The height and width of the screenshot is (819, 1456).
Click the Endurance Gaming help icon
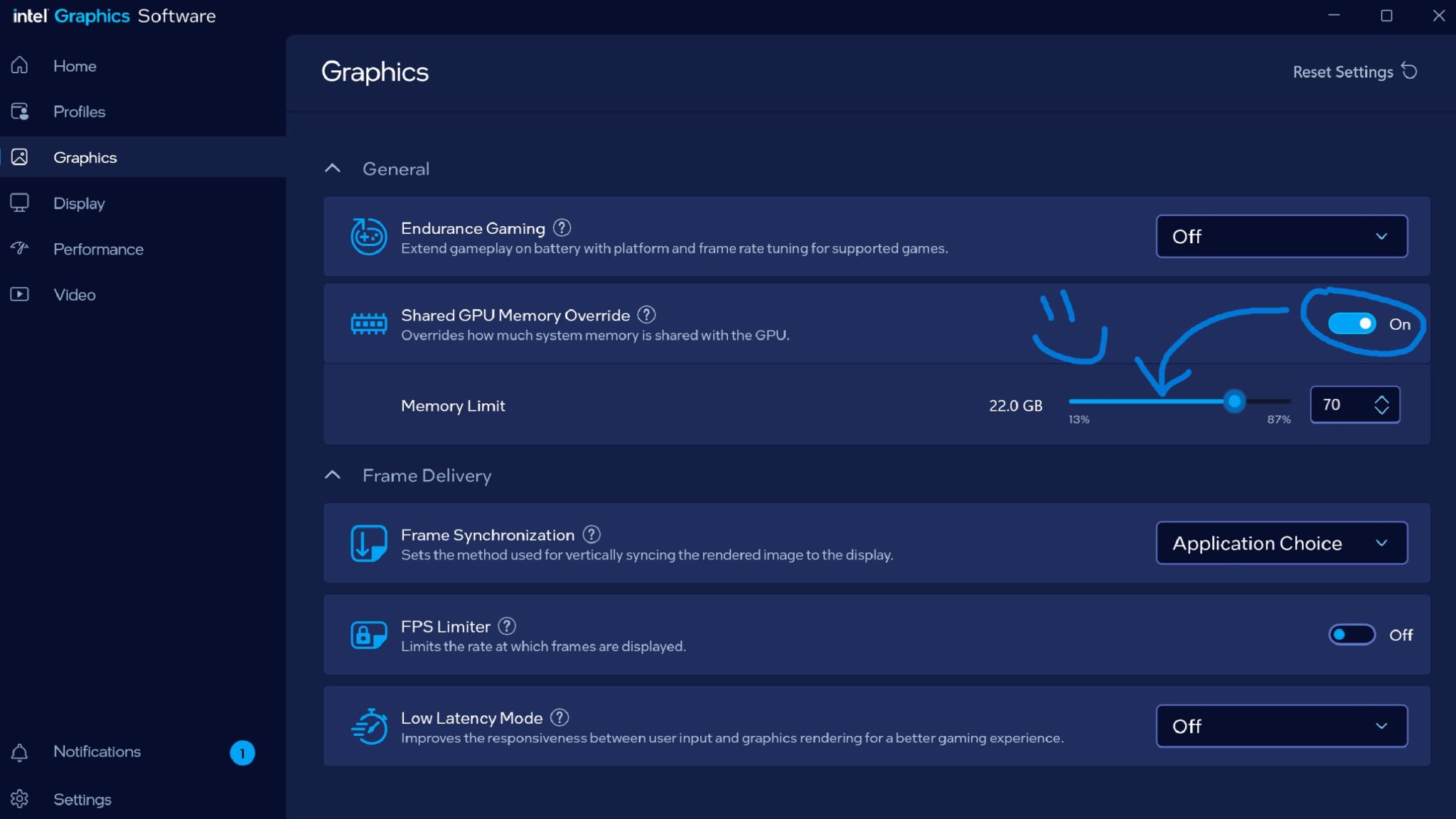pos(562,227)
